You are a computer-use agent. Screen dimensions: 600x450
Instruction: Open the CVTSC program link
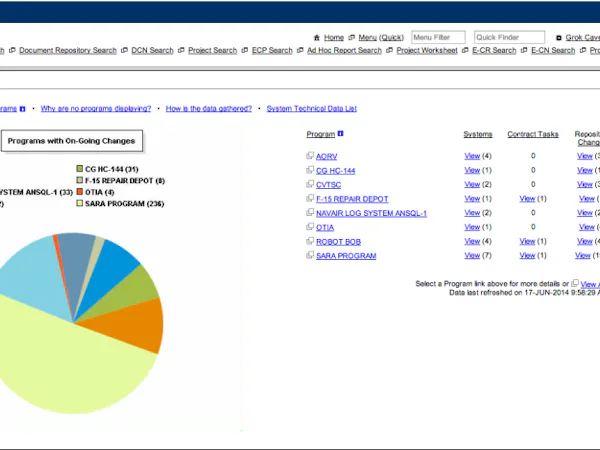pos(328,185)
